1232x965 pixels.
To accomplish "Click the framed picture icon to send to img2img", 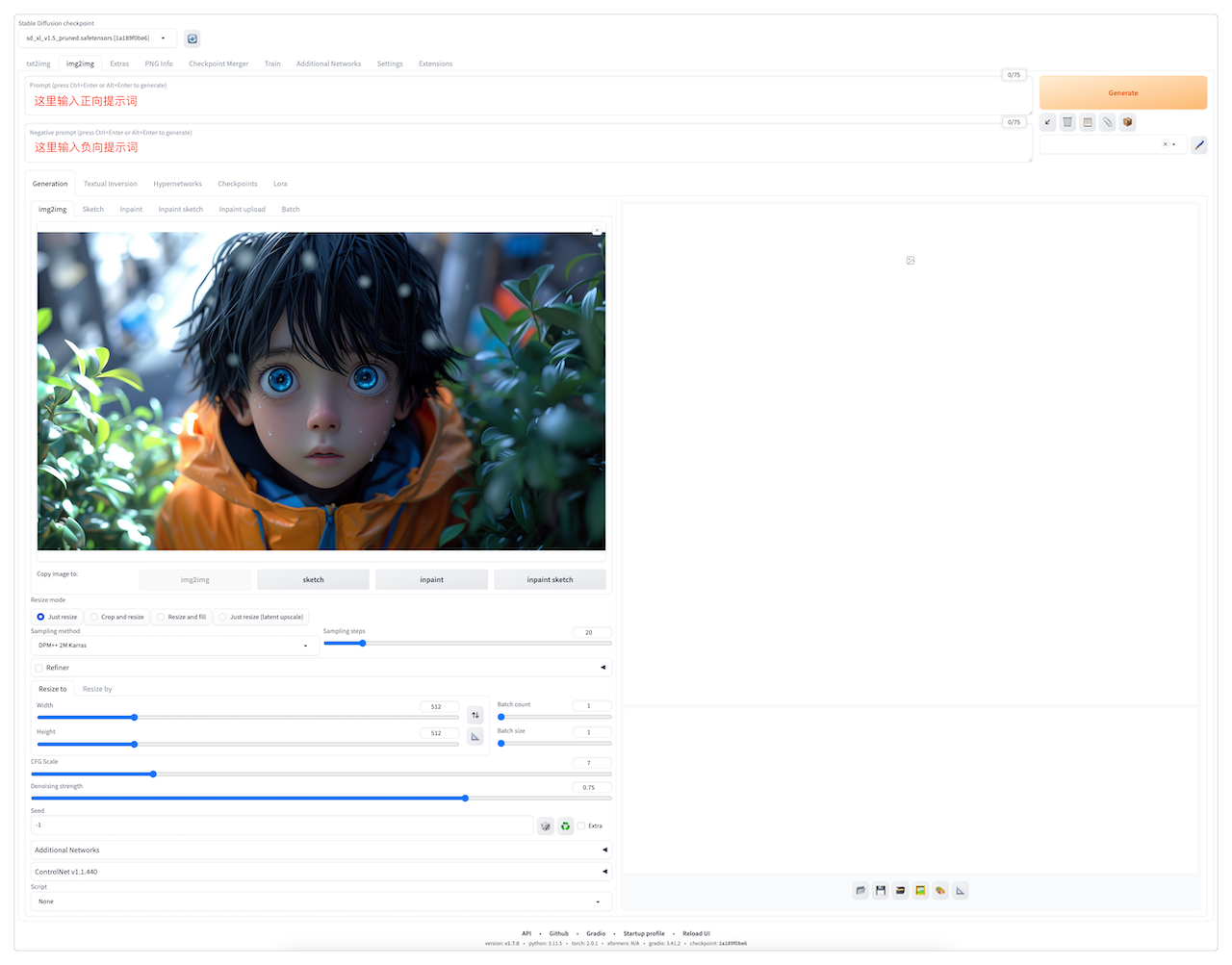I will click(x=920, y=891).
